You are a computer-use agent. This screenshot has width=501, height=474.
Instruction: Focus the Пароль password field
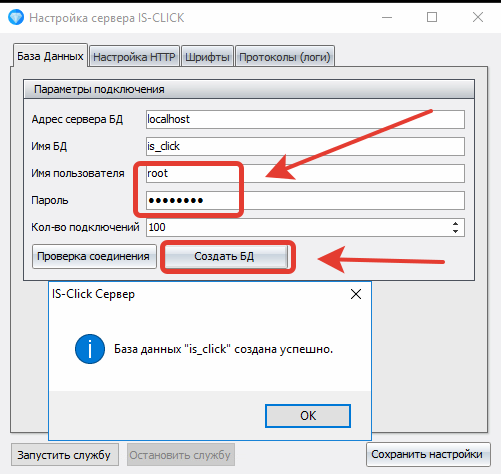[305, 200]
